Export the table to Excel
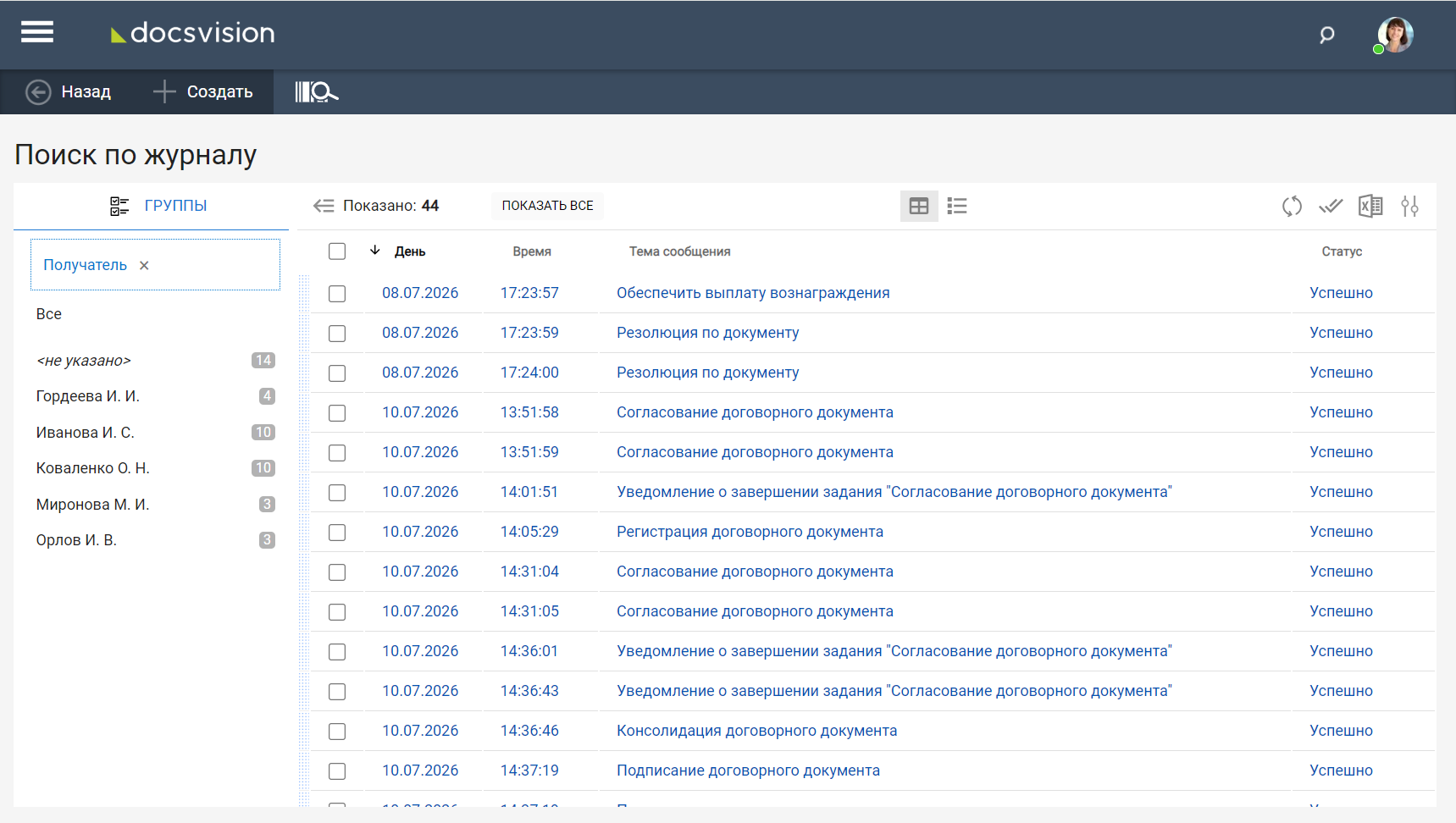The width and height of the screenshot is (1456, 823). 1370,206
